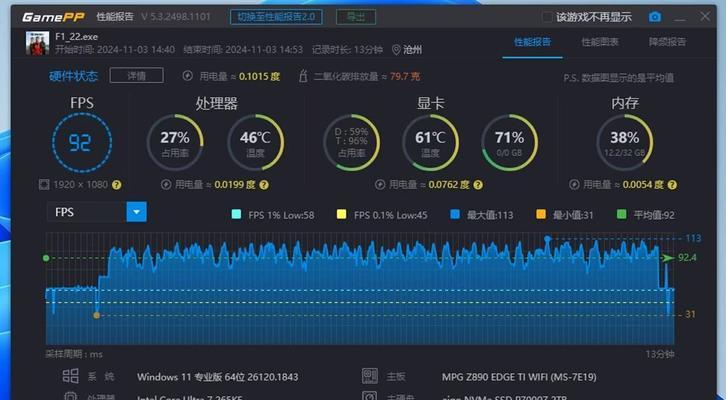Switch to the 性能图表 tab
Image resolution: width=726 pixels, height=400 pixels.
[600, 42]
